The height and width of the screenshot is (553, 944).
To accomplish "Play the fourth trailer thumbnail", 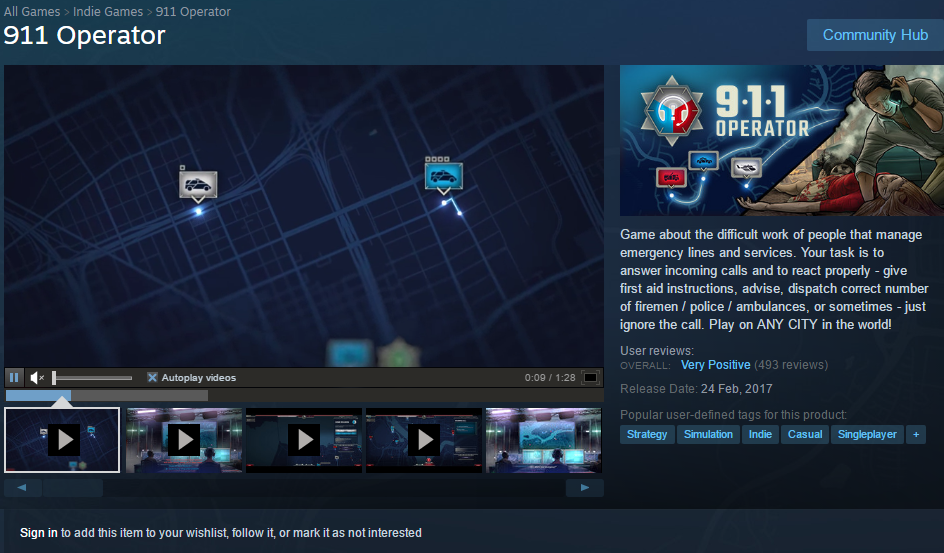I will (x=424, y=440).
